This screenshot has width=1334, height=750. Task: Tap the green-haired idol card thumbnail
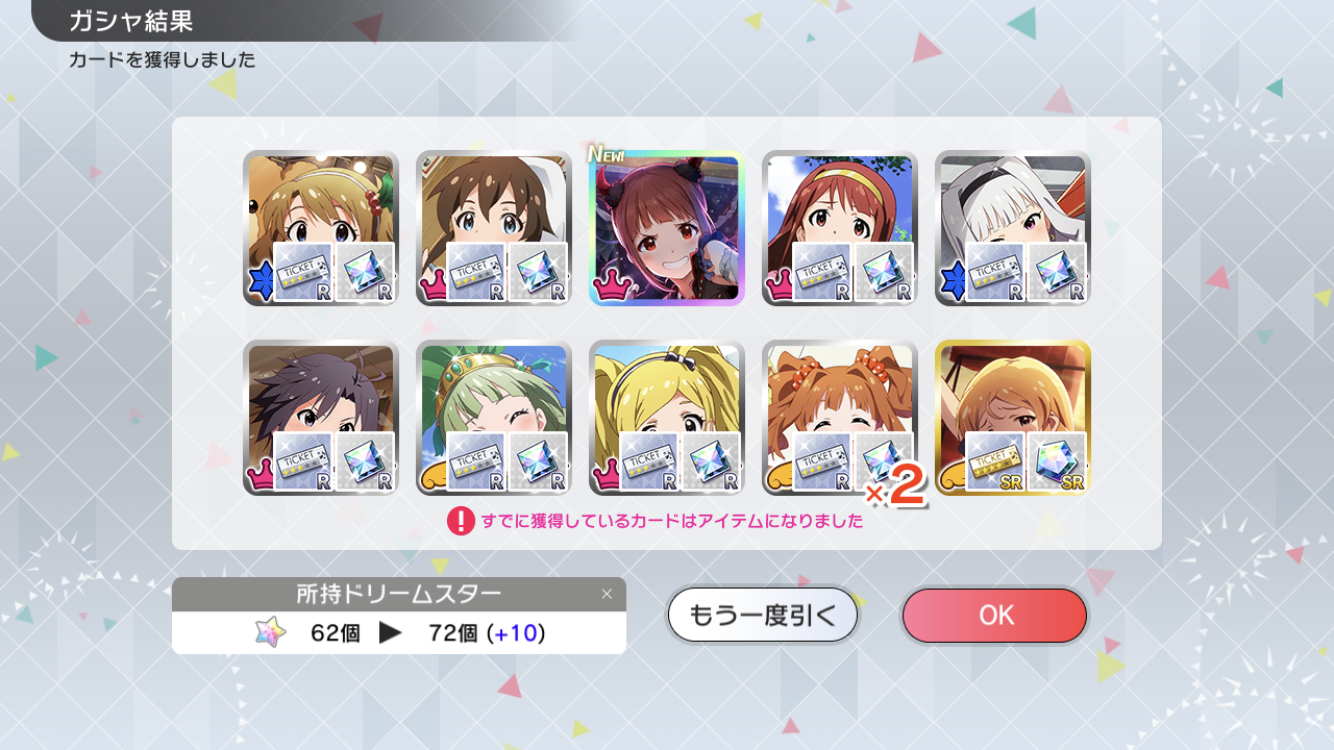click(493, 417)
